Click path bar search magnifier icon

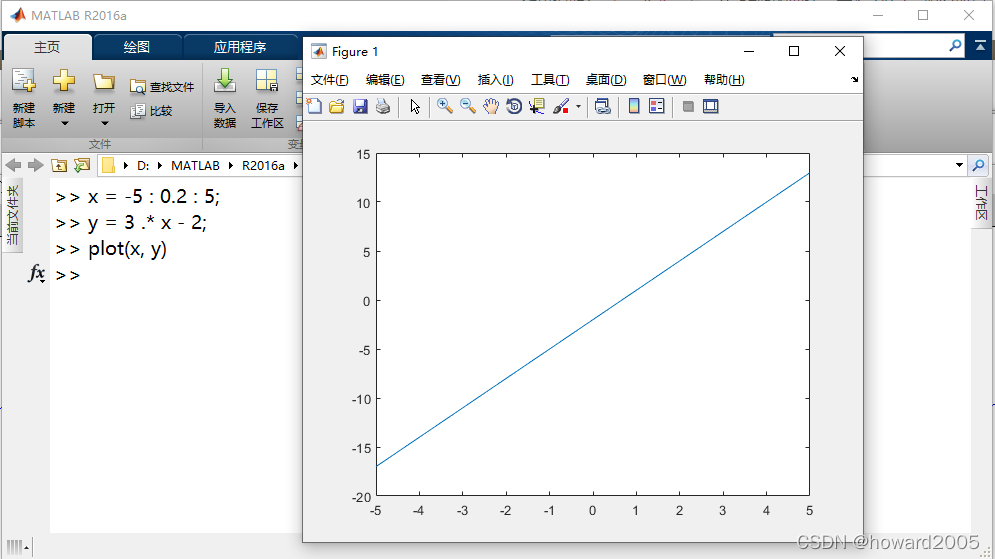979,166
